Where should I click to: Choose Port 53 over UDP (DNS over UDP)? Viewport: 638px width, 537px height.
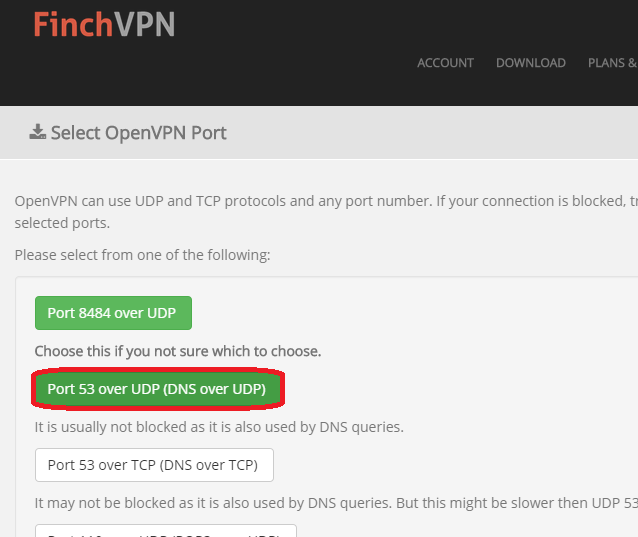[157, 389]
